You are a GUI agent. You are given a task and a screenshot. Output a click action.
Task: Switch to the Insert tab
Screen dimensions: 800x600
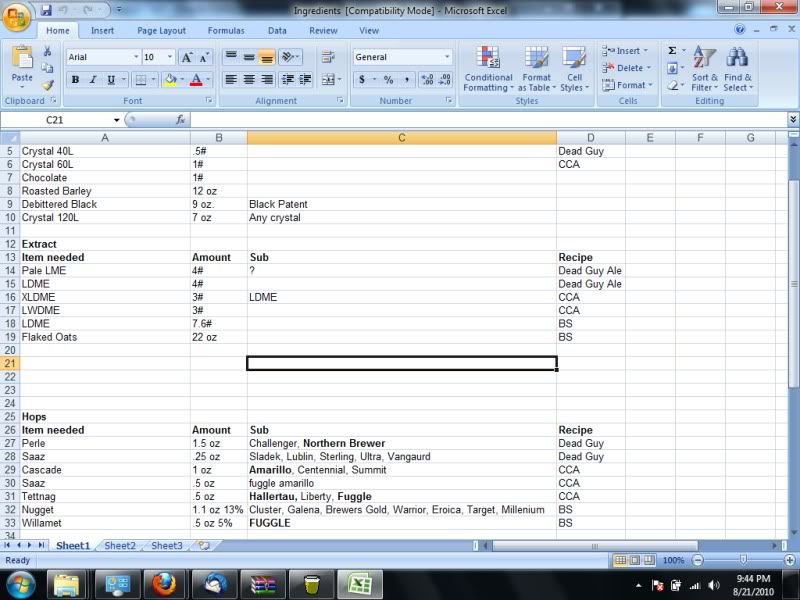pos(103,31)
